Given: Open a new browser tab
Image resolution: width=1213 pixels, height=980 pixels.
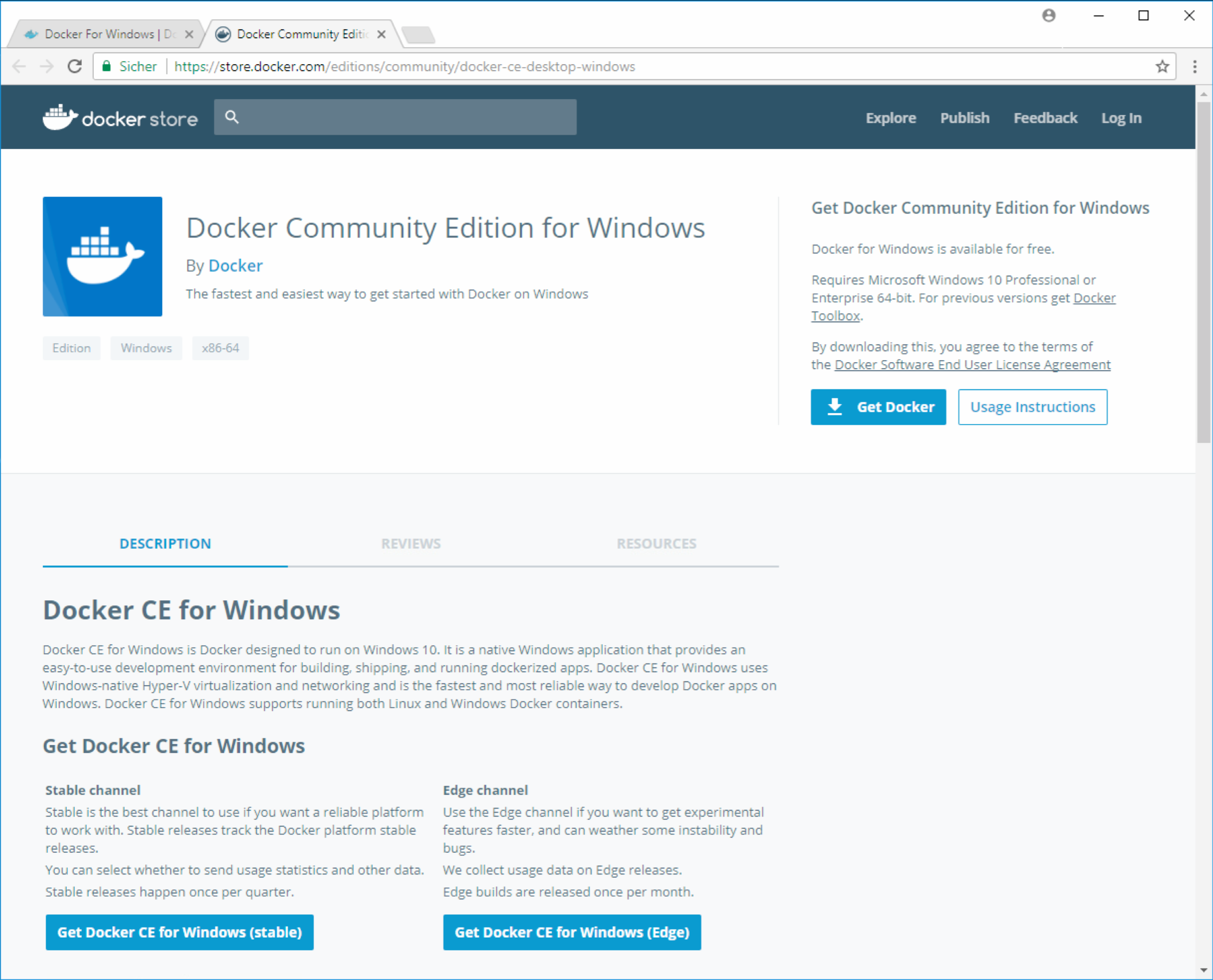Looking at the screenshot, I should [419, 35].
